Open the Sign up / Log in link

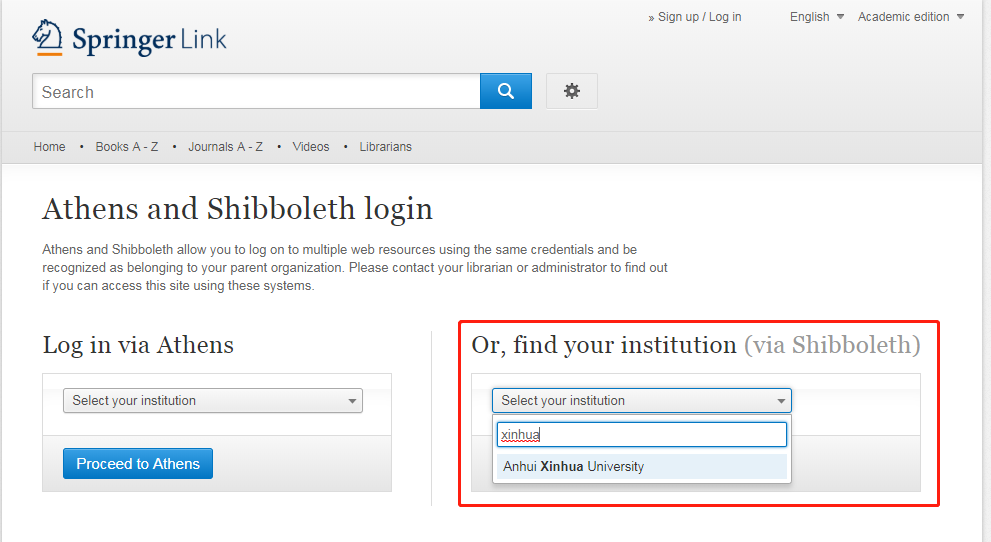click(x=699, y=17)
